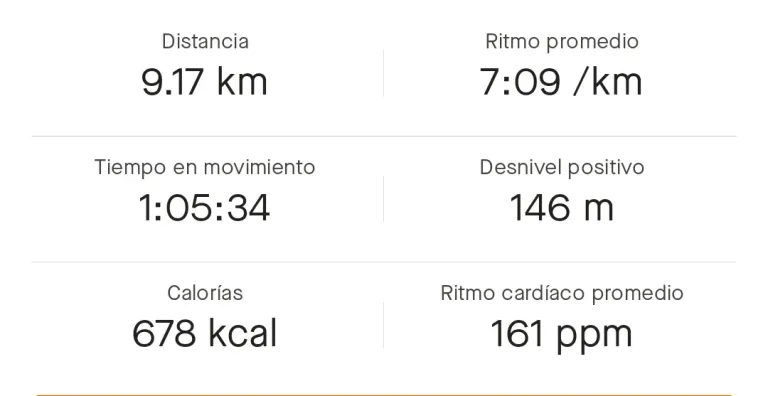Click the ppm unit text
The image size is (768, 396).
[594, 337]
